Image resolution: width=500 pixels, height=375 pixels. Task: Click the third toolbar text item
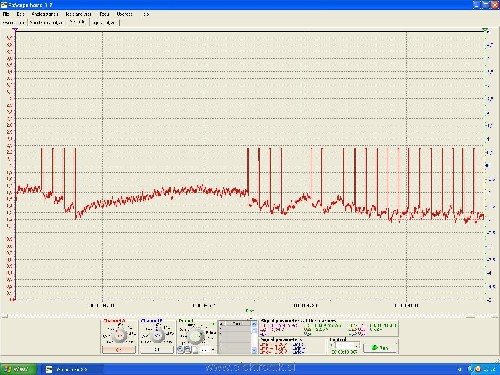tap(77, 22)
